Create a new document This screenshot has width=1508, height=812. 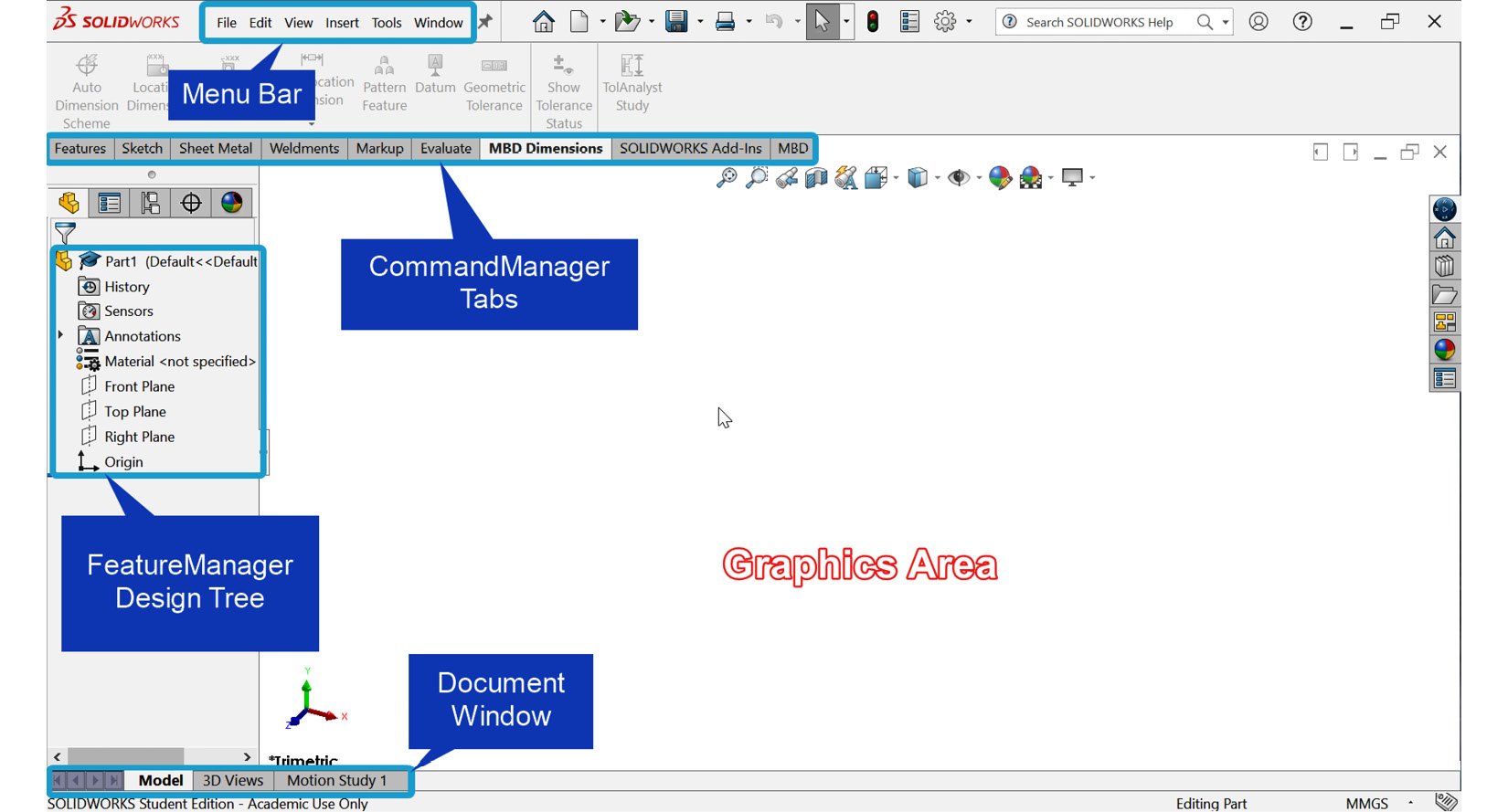coord(579,21)
